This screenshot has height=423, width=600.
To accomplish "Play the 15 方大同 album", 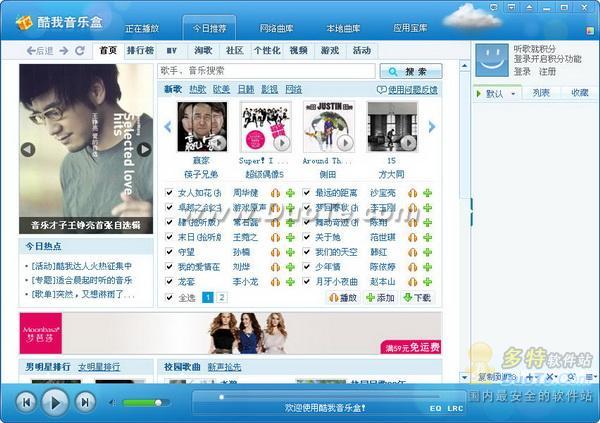I will pos(408,143).
